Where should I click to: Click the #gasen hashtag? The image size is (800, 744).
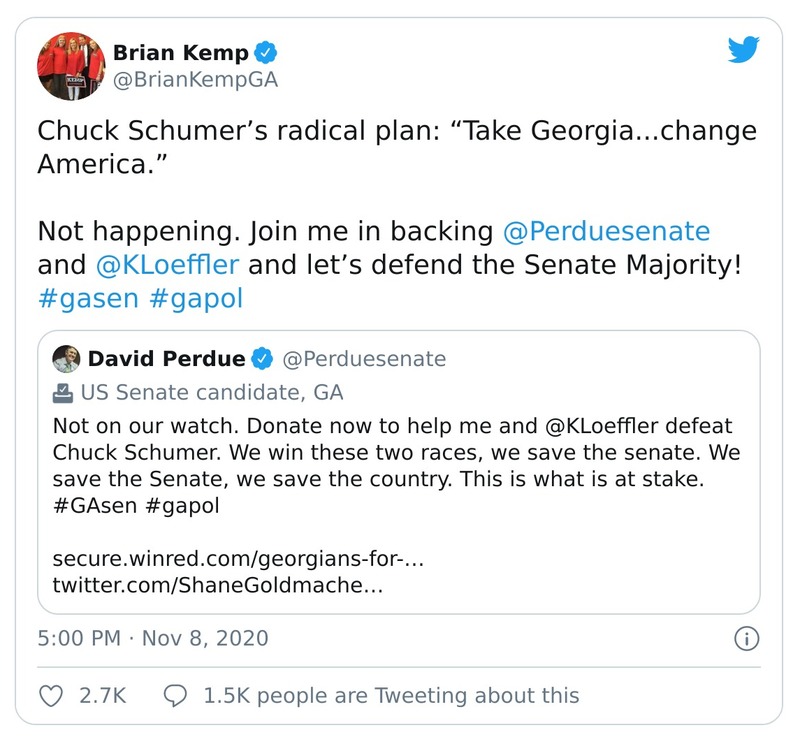coord(90,299)
